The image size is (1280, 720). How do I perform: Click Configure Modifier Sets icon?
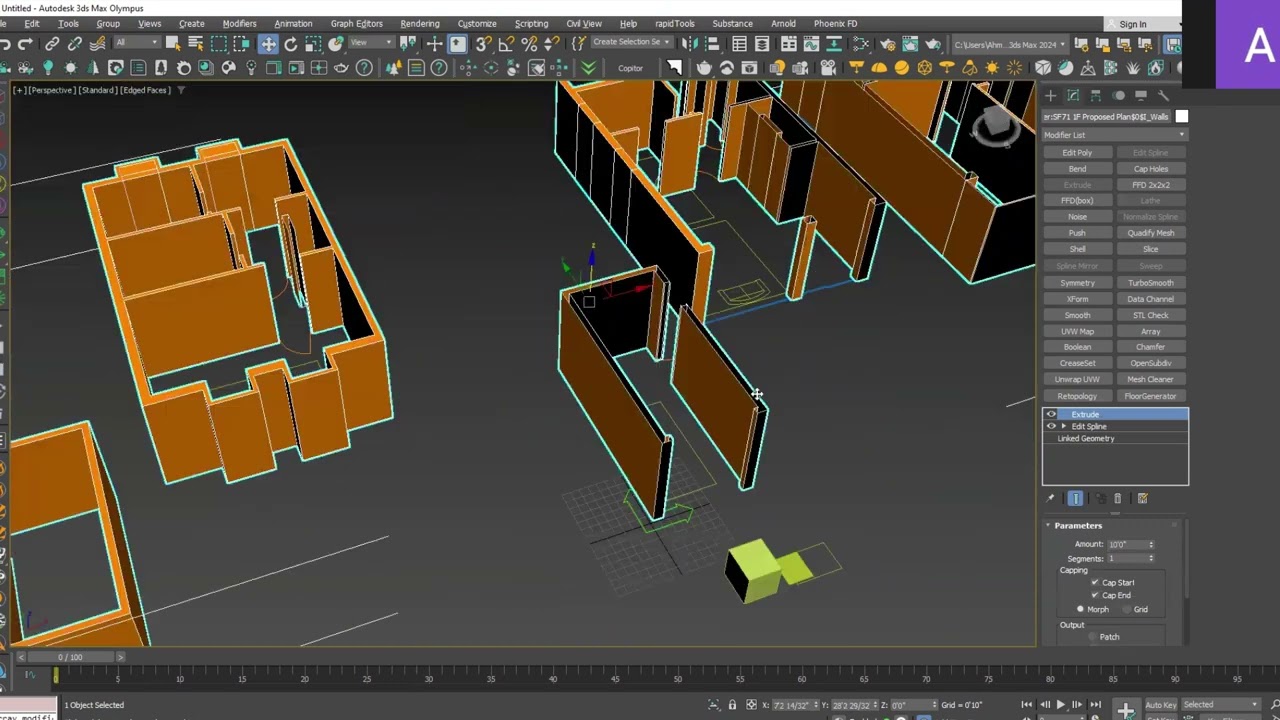(x=1142, y=498)
